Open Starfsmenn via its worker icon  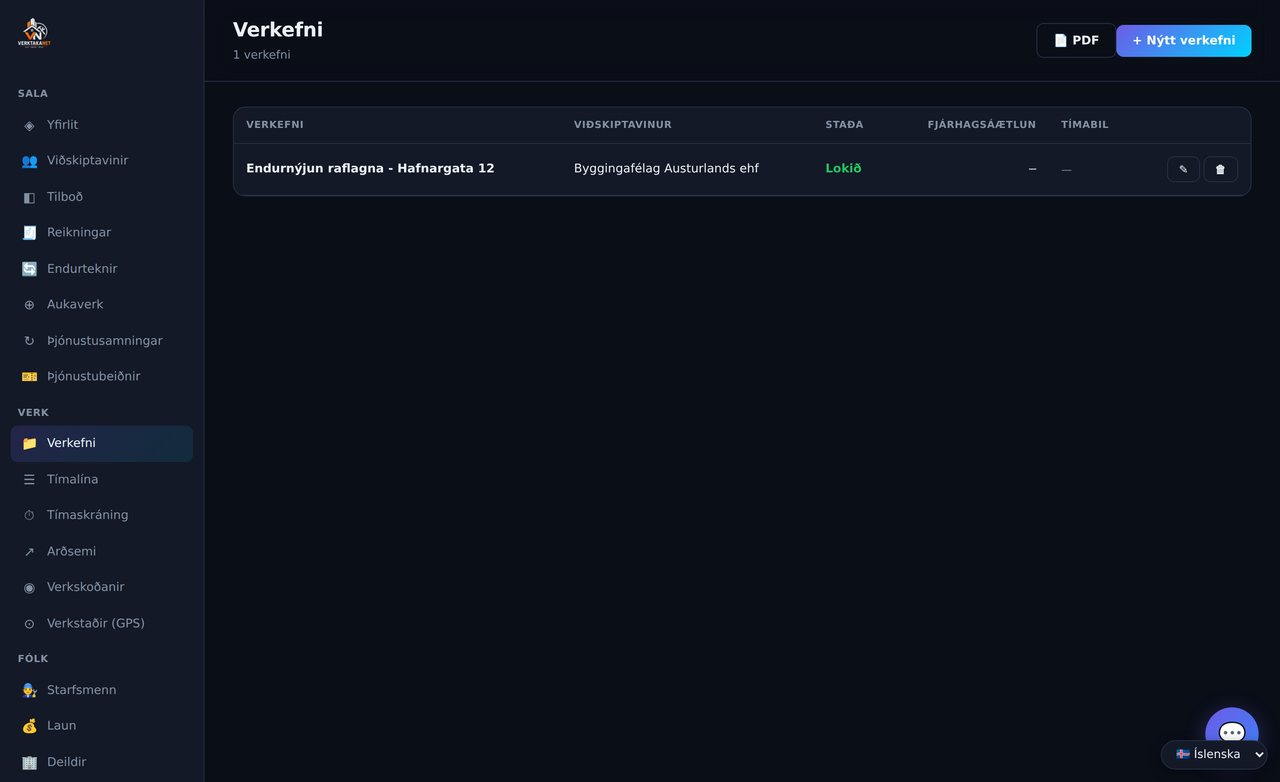[29, 690]
